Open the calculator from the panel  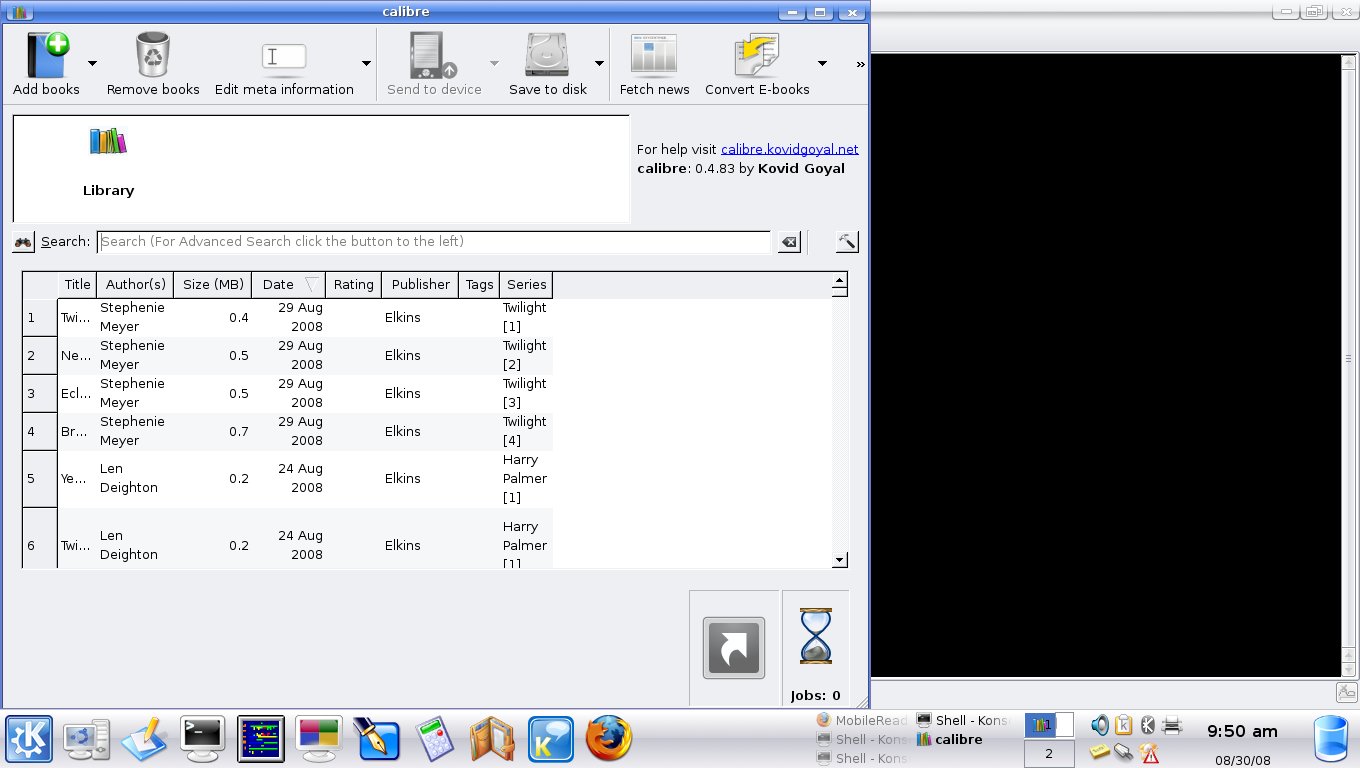pyautogui.click(x=435, y=740)
